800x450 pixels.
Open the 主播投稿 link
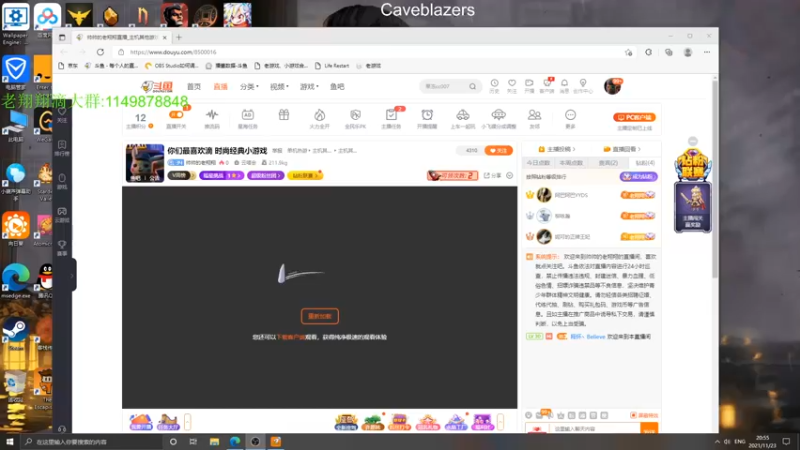point(557,149)
